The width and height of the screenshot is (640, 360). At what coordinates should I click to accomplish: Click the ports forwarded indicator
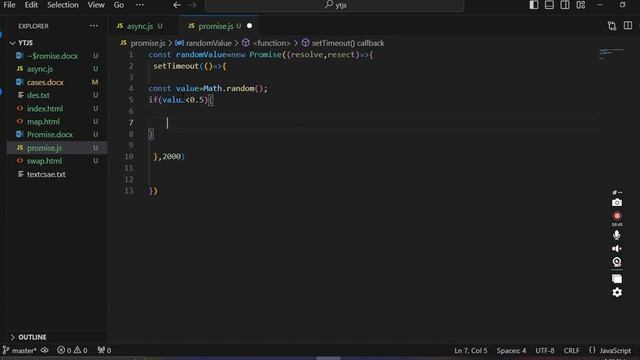(104, 350)
